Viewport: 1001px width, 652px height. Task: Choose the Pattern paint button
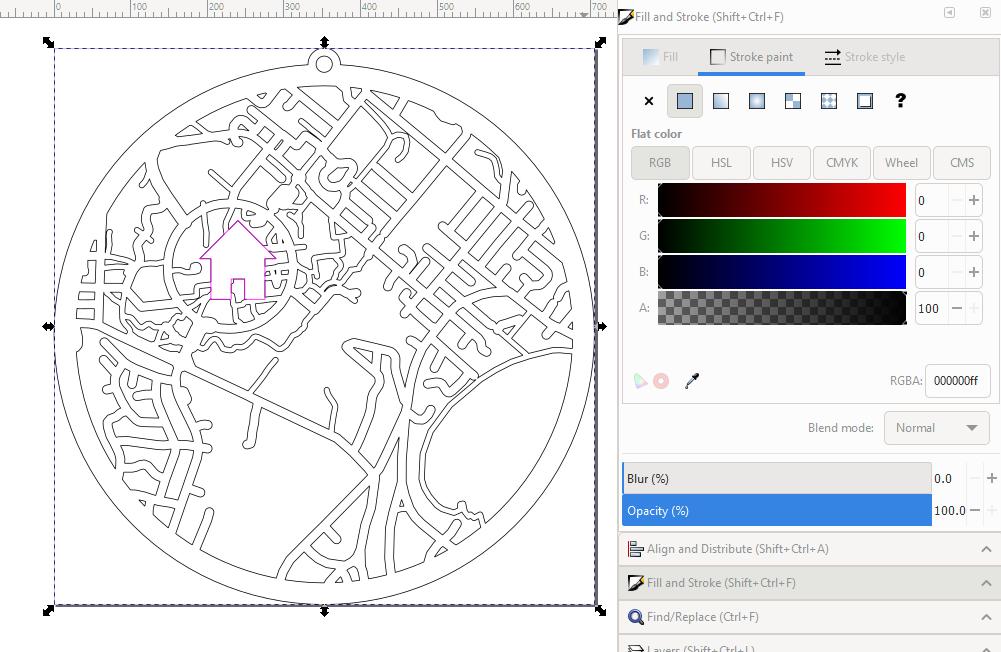pyautogui.click(x=829, y=101)
